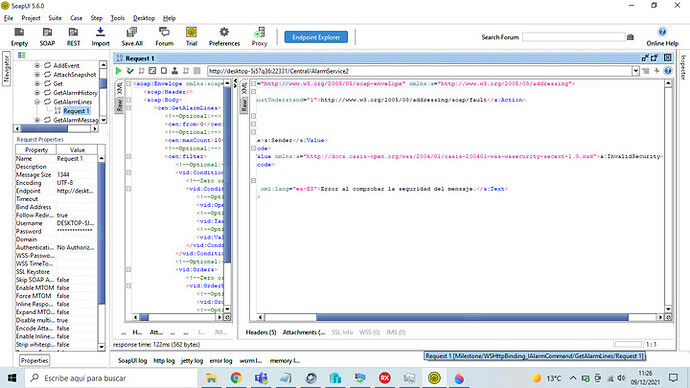This screenshot has height=388, width=690.
Task: Click the Import project icon
Action: [x=100, y=37]
